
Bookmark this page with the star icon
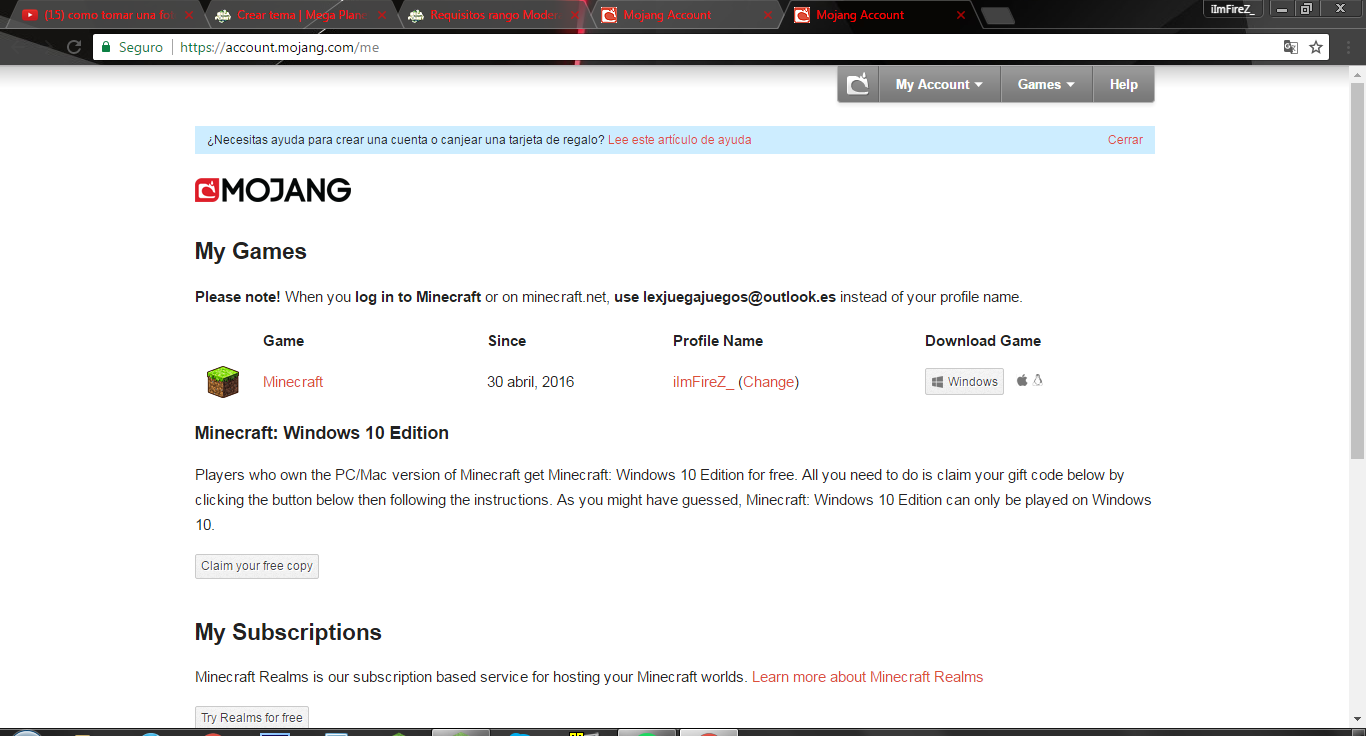tap(1316, 47)
